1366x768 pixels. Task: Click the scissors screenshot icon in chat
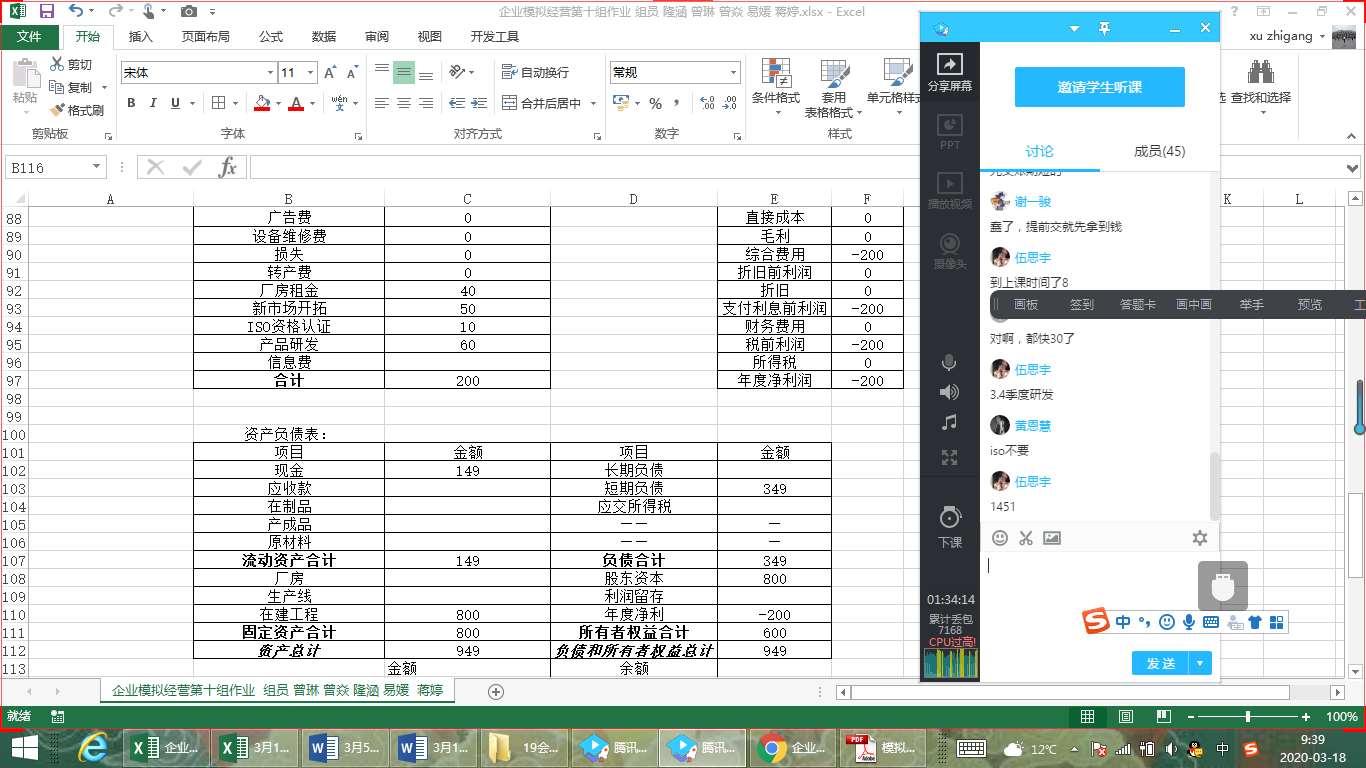[1025, 538]
